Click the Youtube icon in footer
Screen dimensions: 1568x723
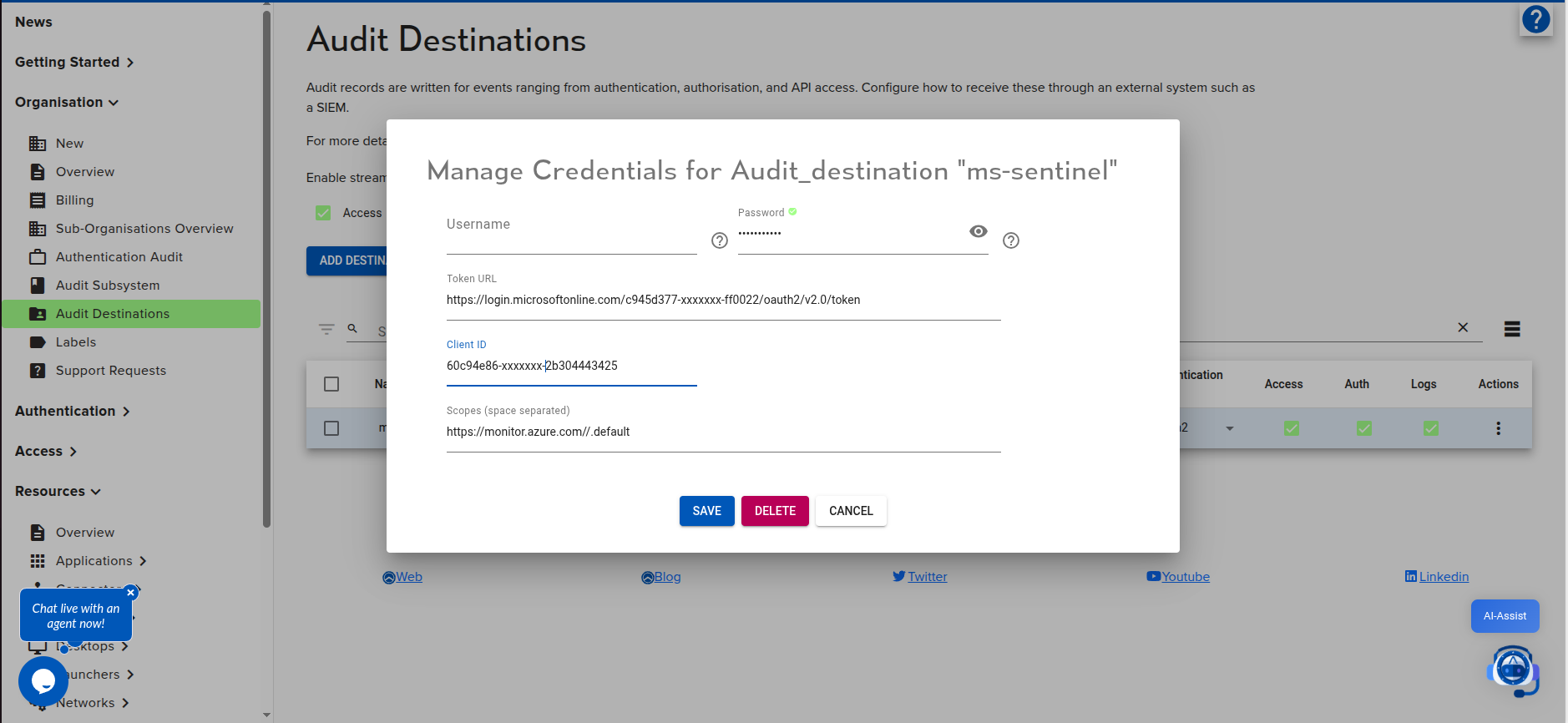click(x=1153, y=576)
